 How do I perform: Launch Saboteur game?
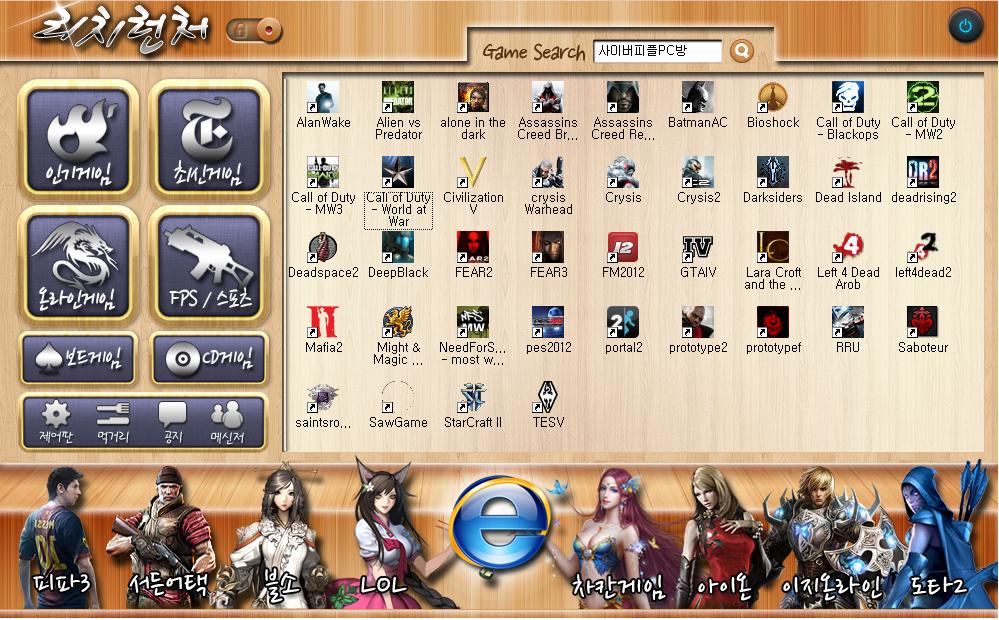[x=923, y=330]
